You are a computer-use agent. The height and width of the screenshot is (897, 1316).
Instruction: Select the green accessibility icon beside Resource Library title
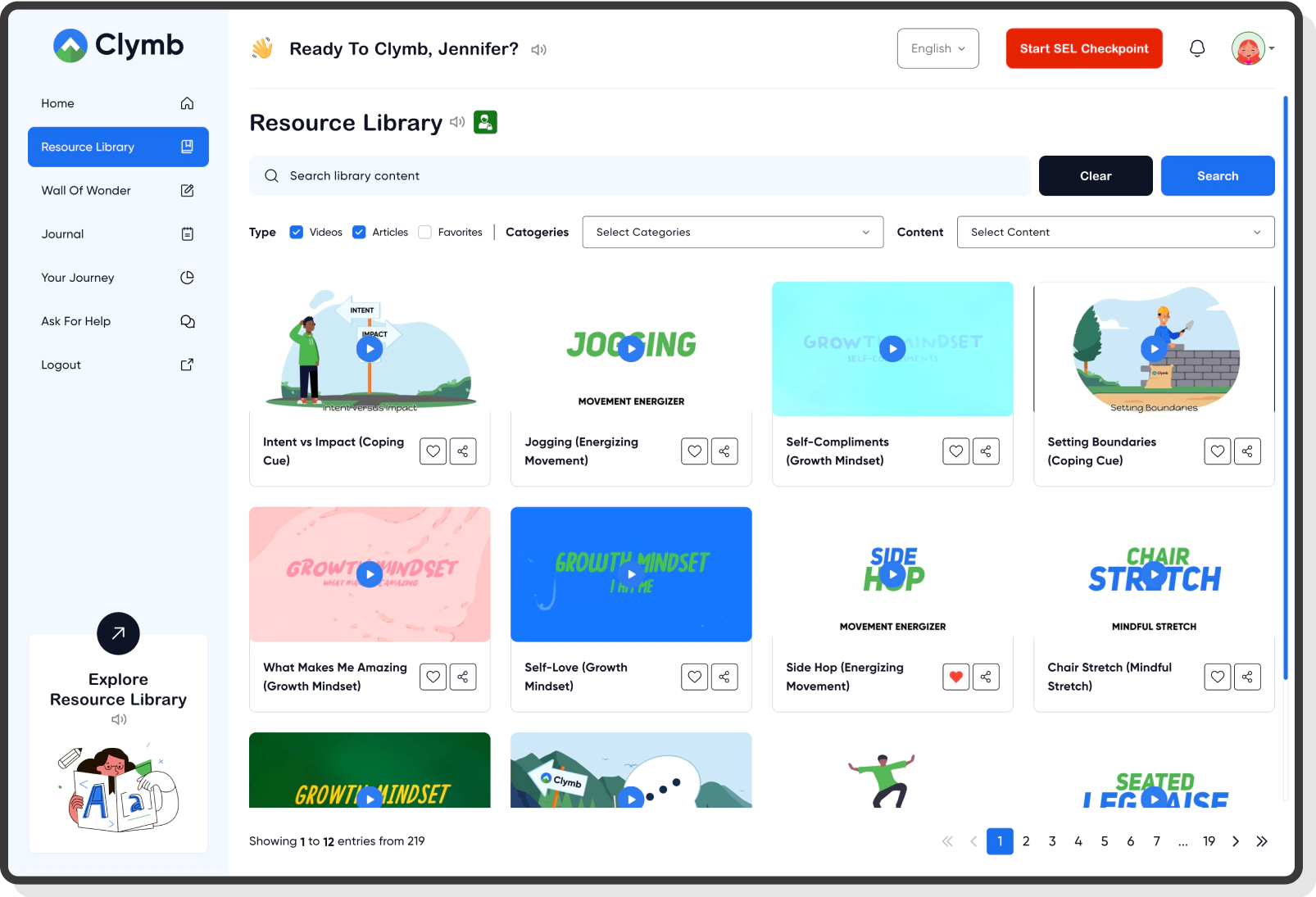tap(485, 122)
